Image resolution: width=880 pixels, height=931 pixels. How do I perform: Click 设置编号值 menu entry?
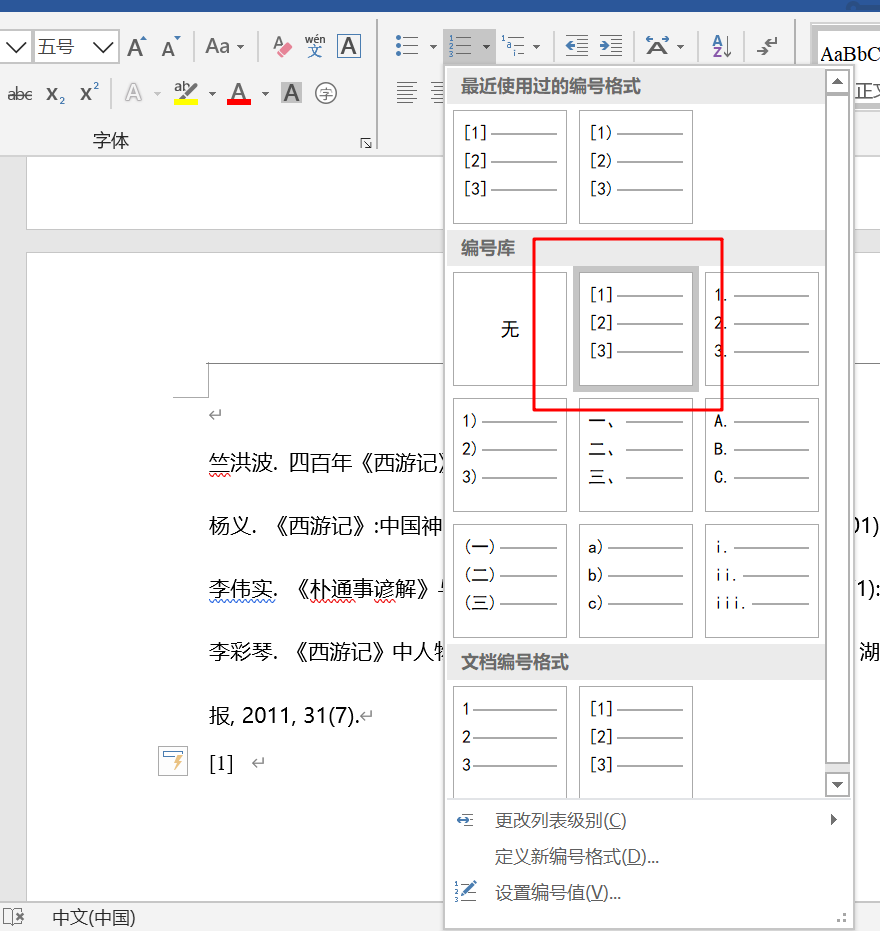pos(647,892)
